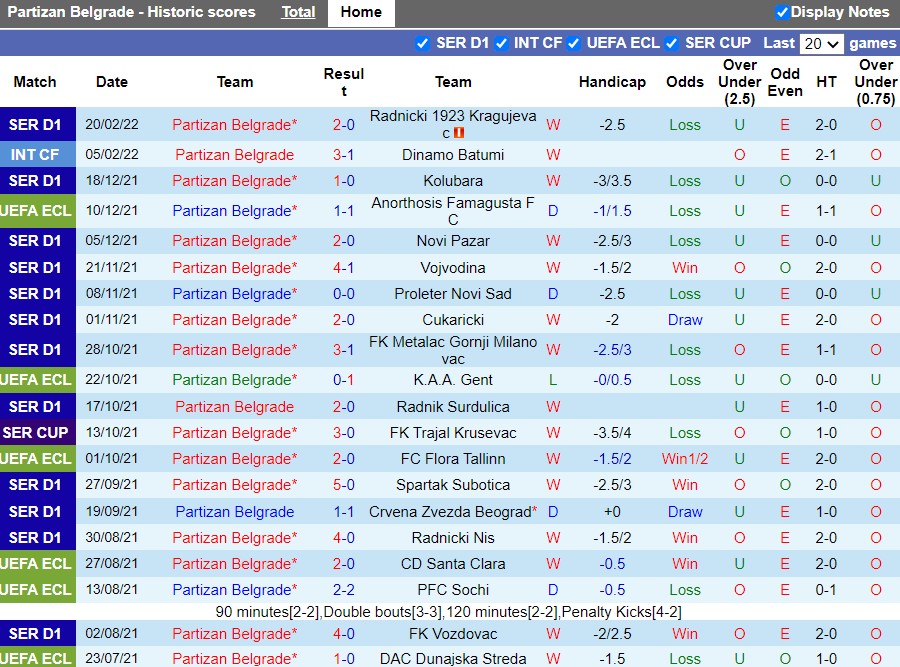The height and width of the screenshot is (667, 900).
Task: Click FK Metalac Gornji Milanovac link
Action: point(453,350)
